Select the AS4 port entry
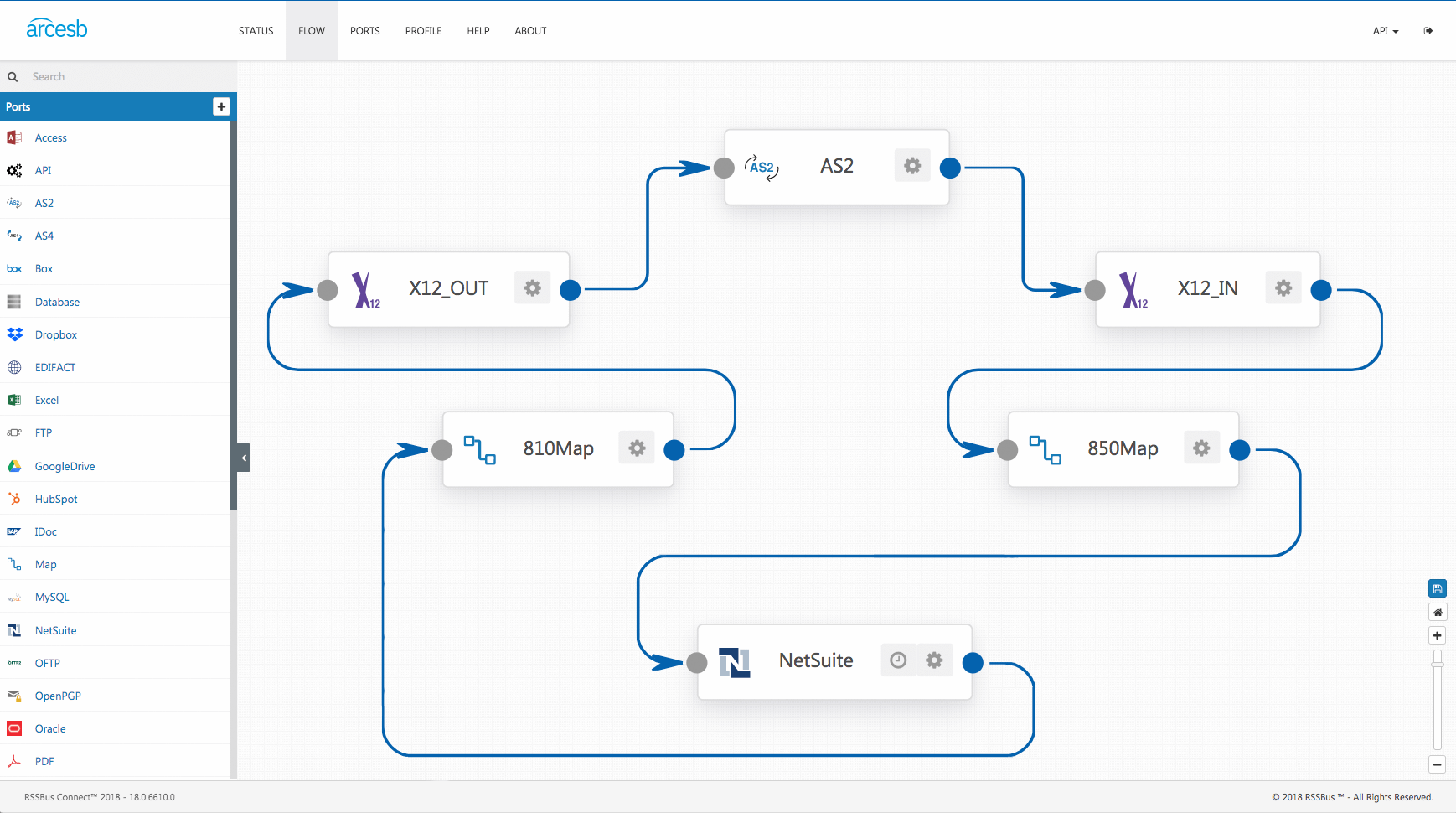The image size is (1456, 813). coord(115,236)
